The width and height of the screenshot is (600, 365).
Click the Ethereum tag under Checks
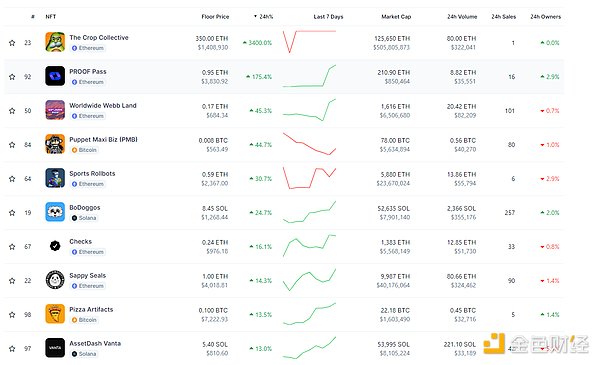click(x=88, y=252)
